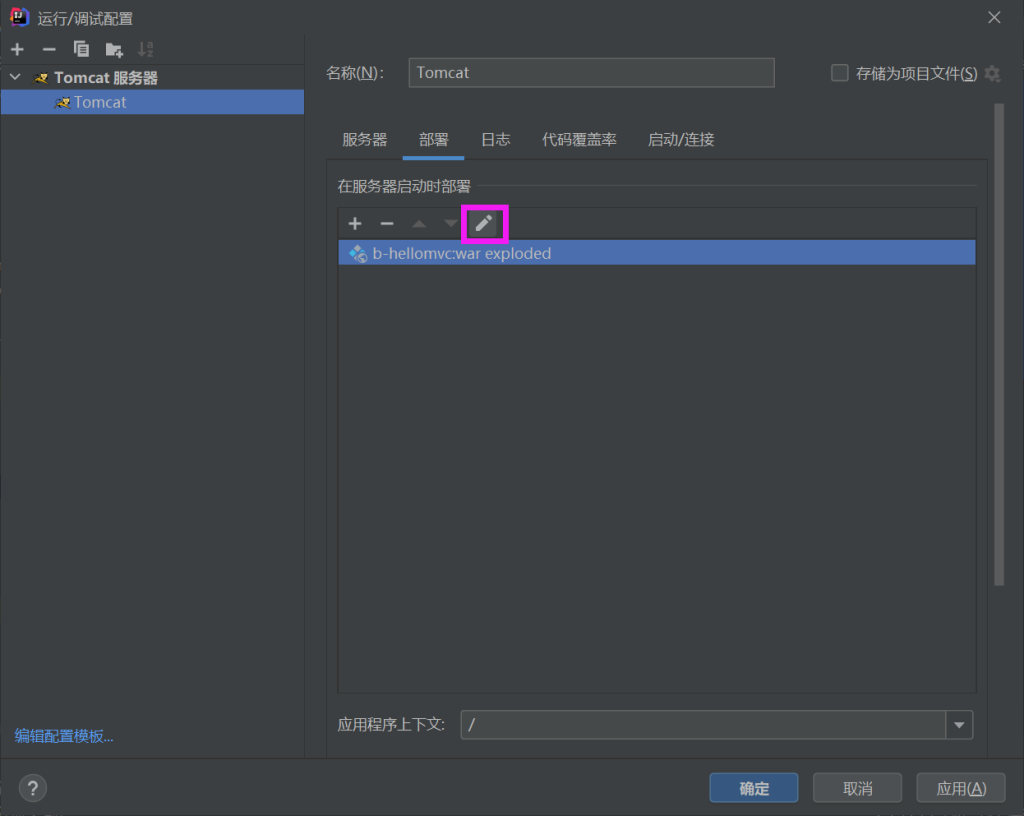Image resolution: width=1024 pixels, height=816 pixels.
Task: Open help with the question mark button
Action: tap(34, 787)
